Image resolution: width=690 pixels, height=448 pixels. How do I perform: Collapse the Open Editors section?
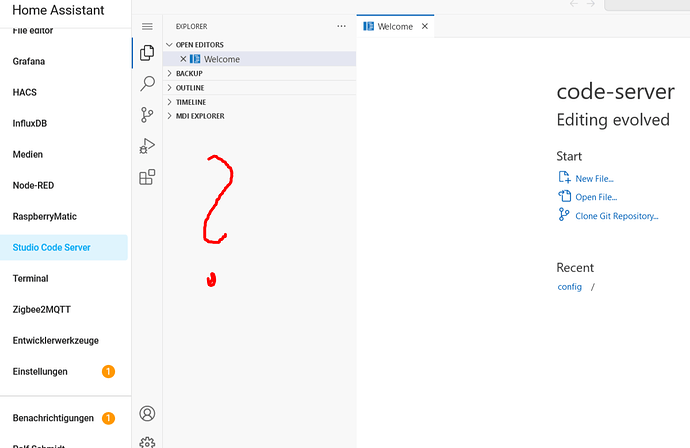[259, 44]
